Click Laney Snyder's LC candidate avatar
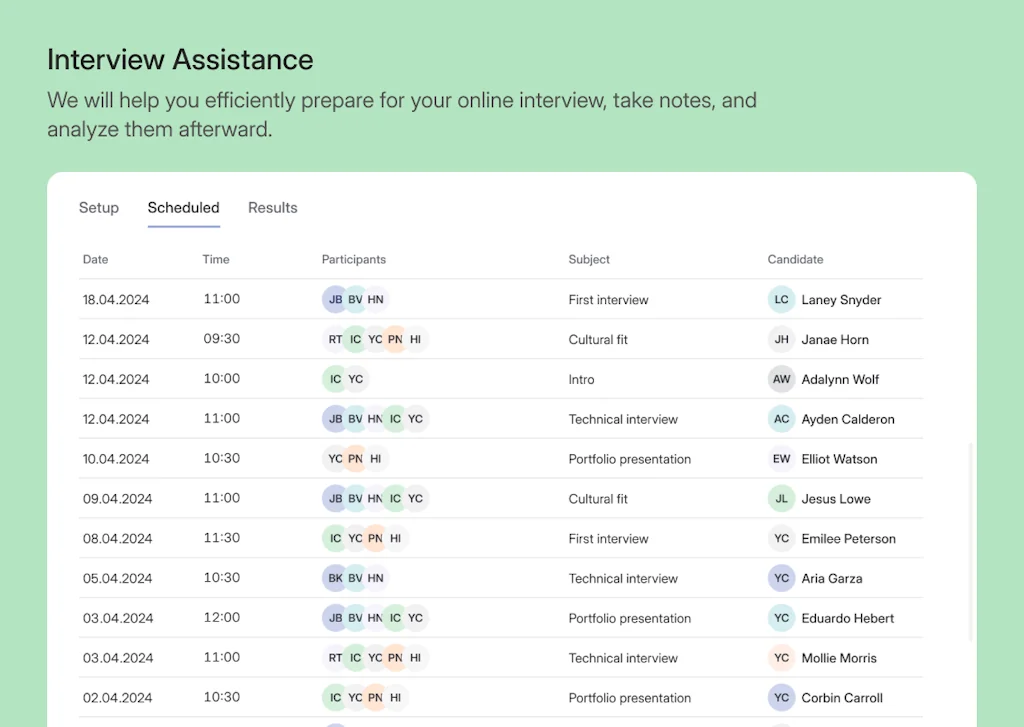Image resolution: width=1024 pixels, height=727 pixels. tap(781, 299)
